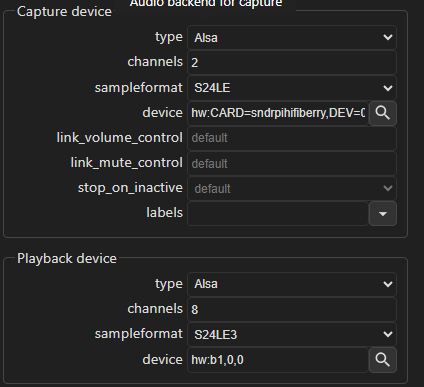Viewport: 424px width, 387px height.
Task: Open the labels arrow button in Capture device
Action: click(383, 213)
